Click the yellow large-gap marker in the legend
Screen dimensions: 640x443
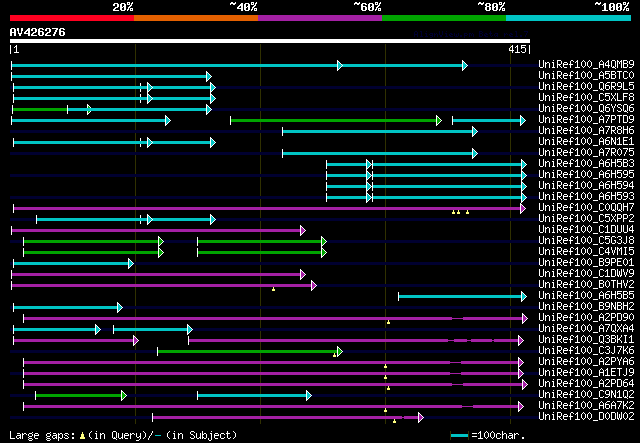[x=82, y=436]
